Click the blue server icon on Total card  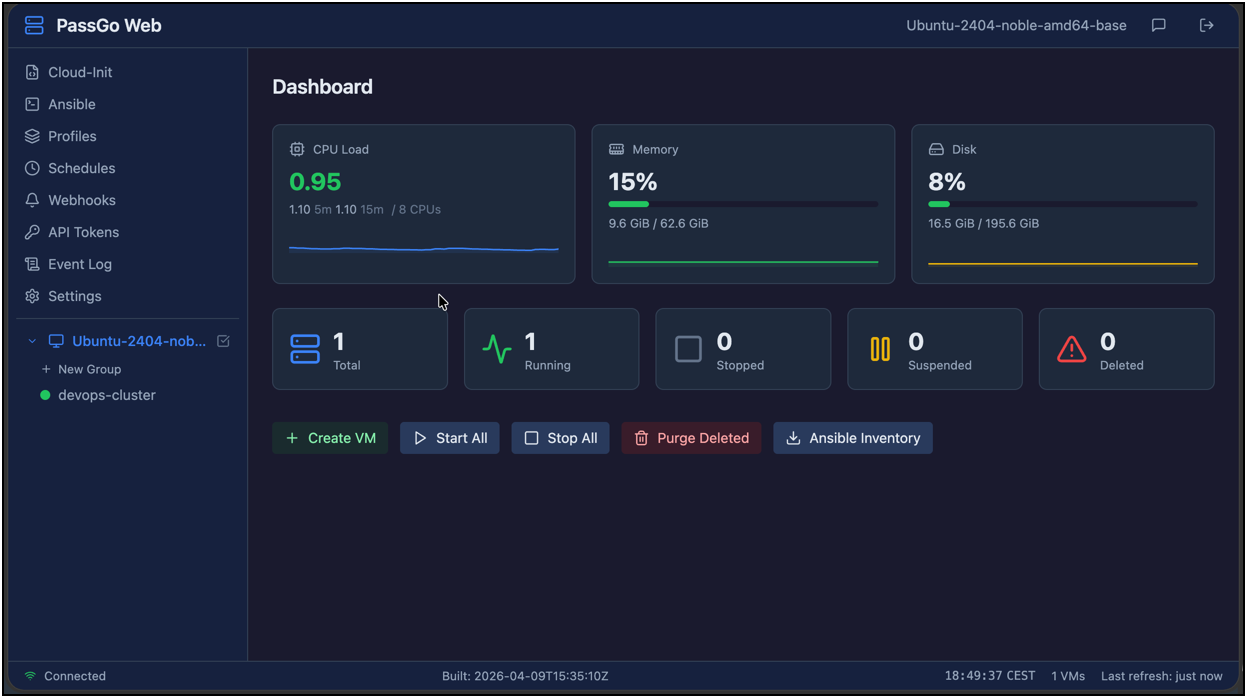tap(305, 349)
